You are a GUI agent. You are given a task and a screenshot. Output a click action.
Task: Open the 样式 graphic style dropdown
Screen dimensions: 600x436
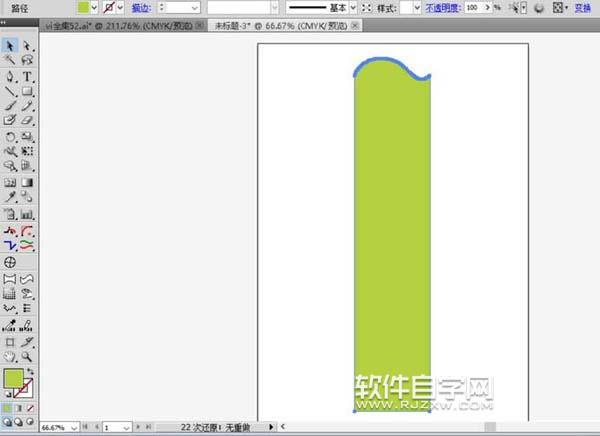[x=417, y=7]
